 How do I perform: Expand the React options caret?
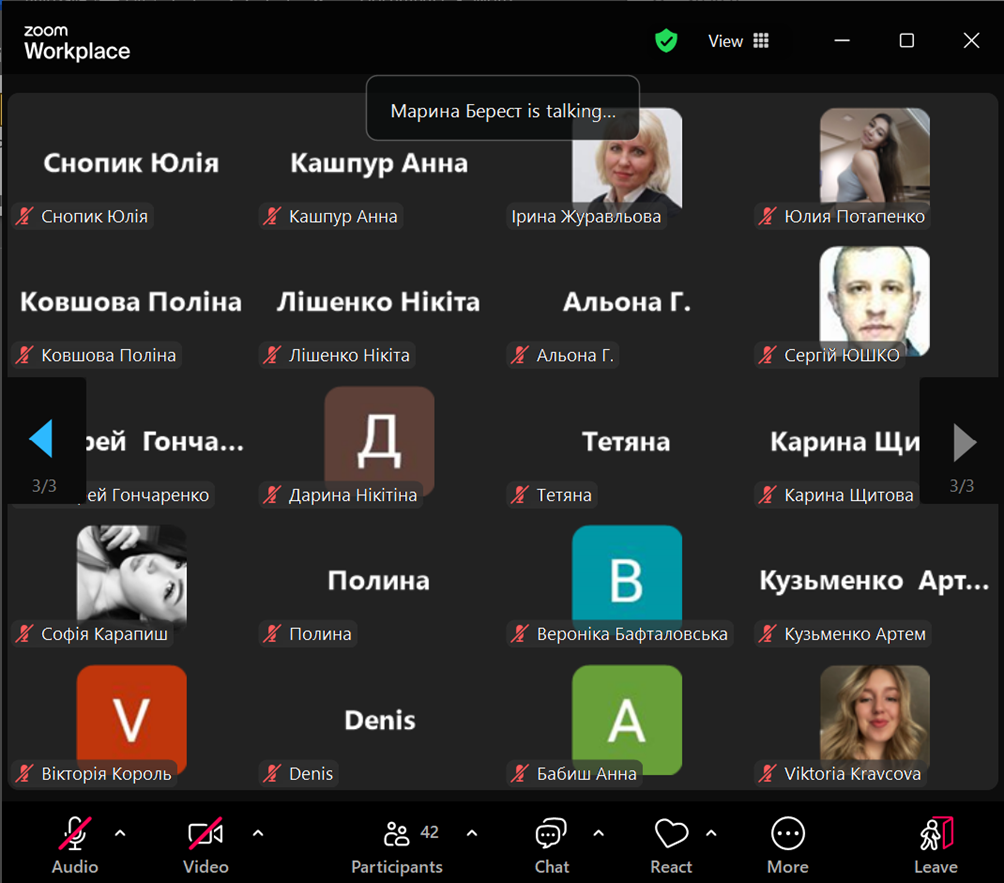point(711,833)
